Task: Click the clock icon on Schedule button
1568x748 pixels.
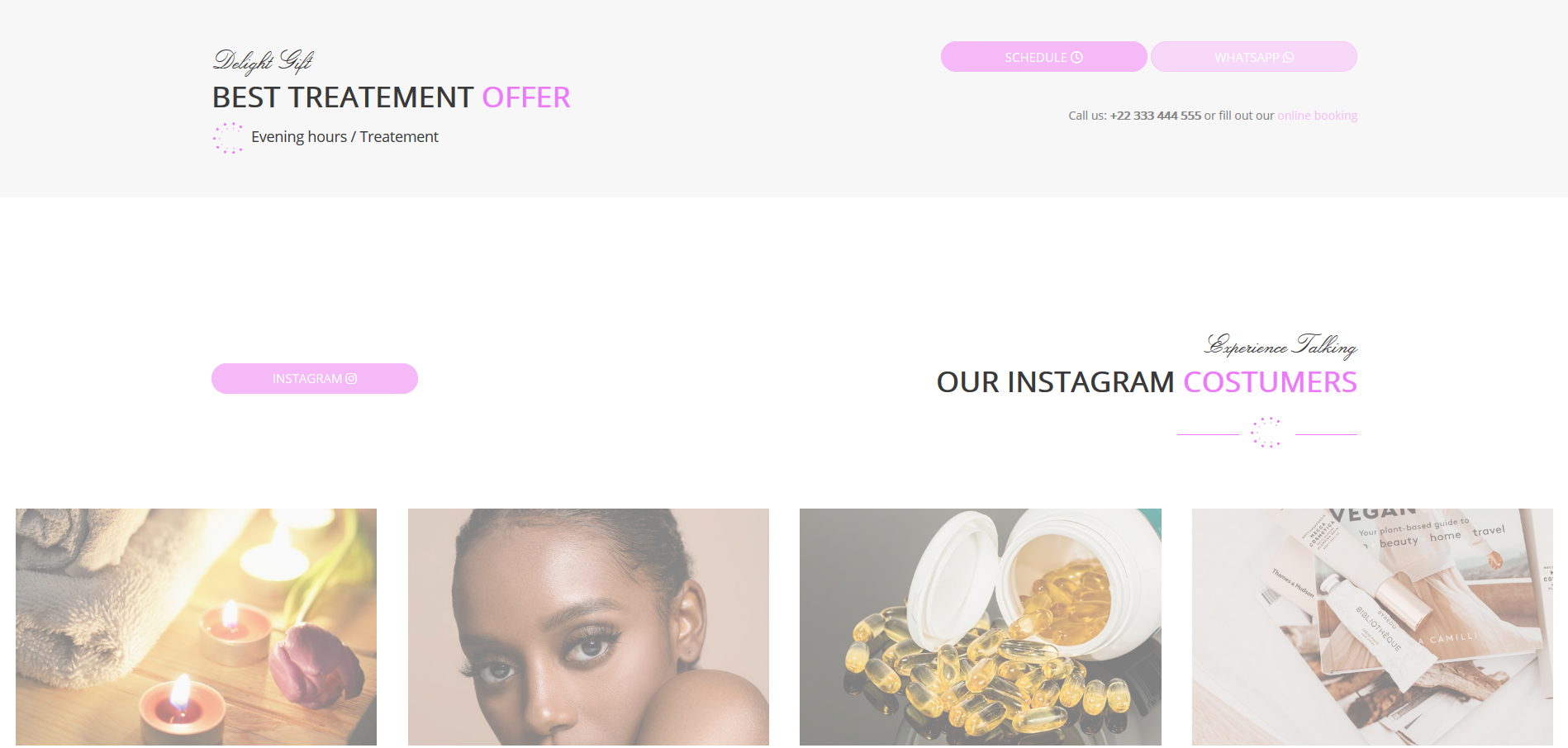Action: pyautogui.click(x=1076, y=57)
